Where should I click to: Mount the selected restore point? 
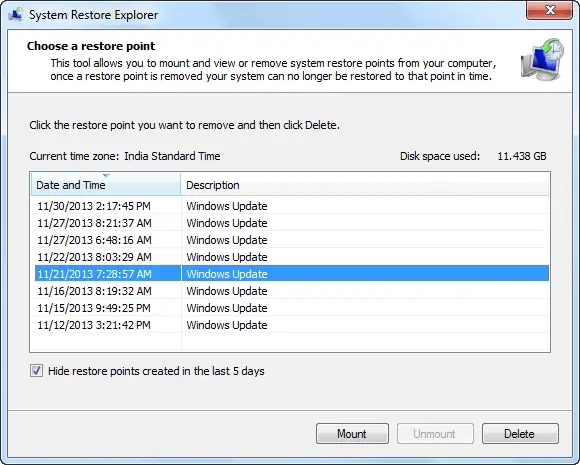click(x=352, y=434)
